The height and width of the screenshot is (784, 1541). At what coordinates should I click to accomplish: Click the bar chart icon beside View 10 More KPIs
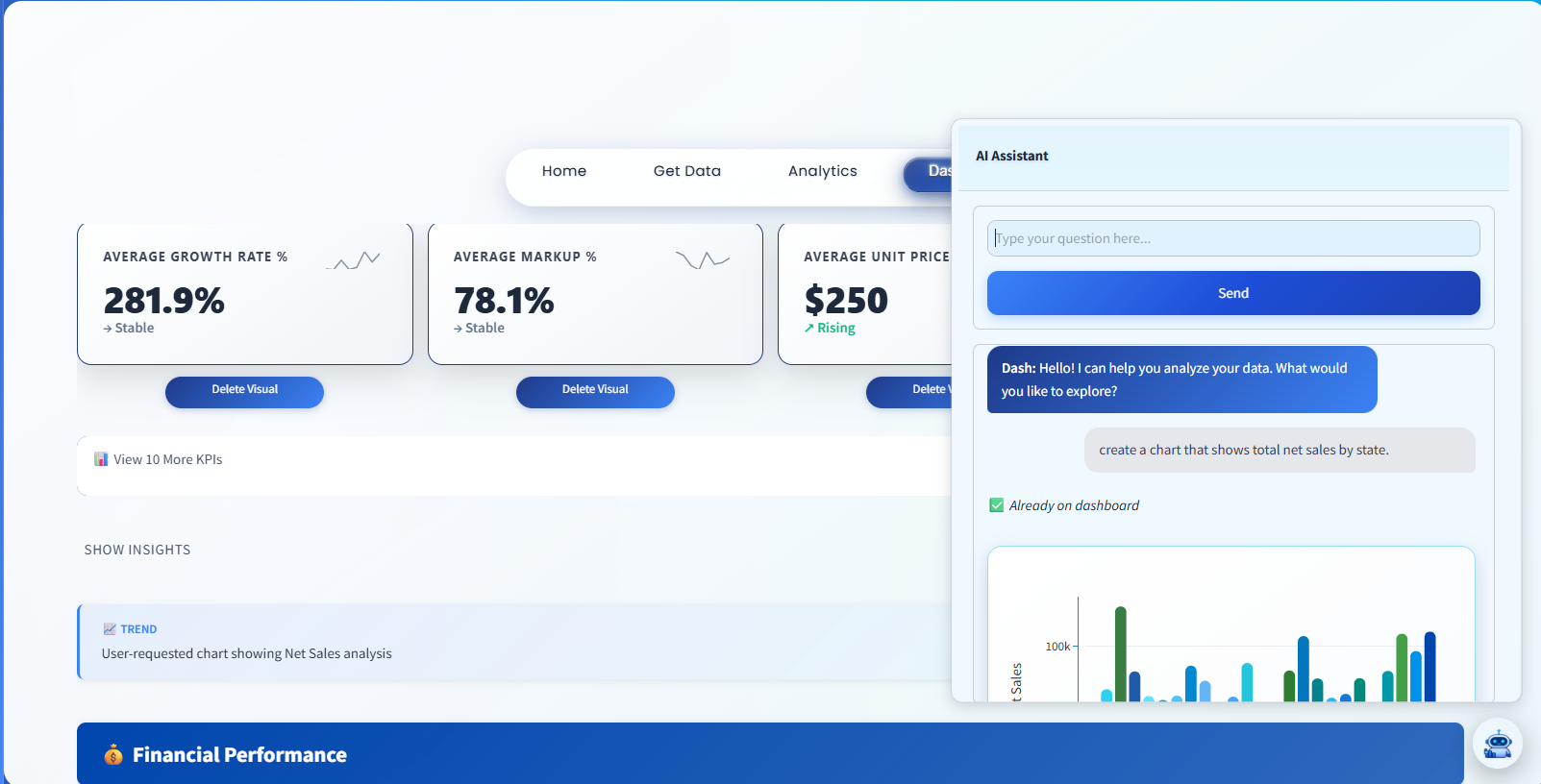point(101,459)
